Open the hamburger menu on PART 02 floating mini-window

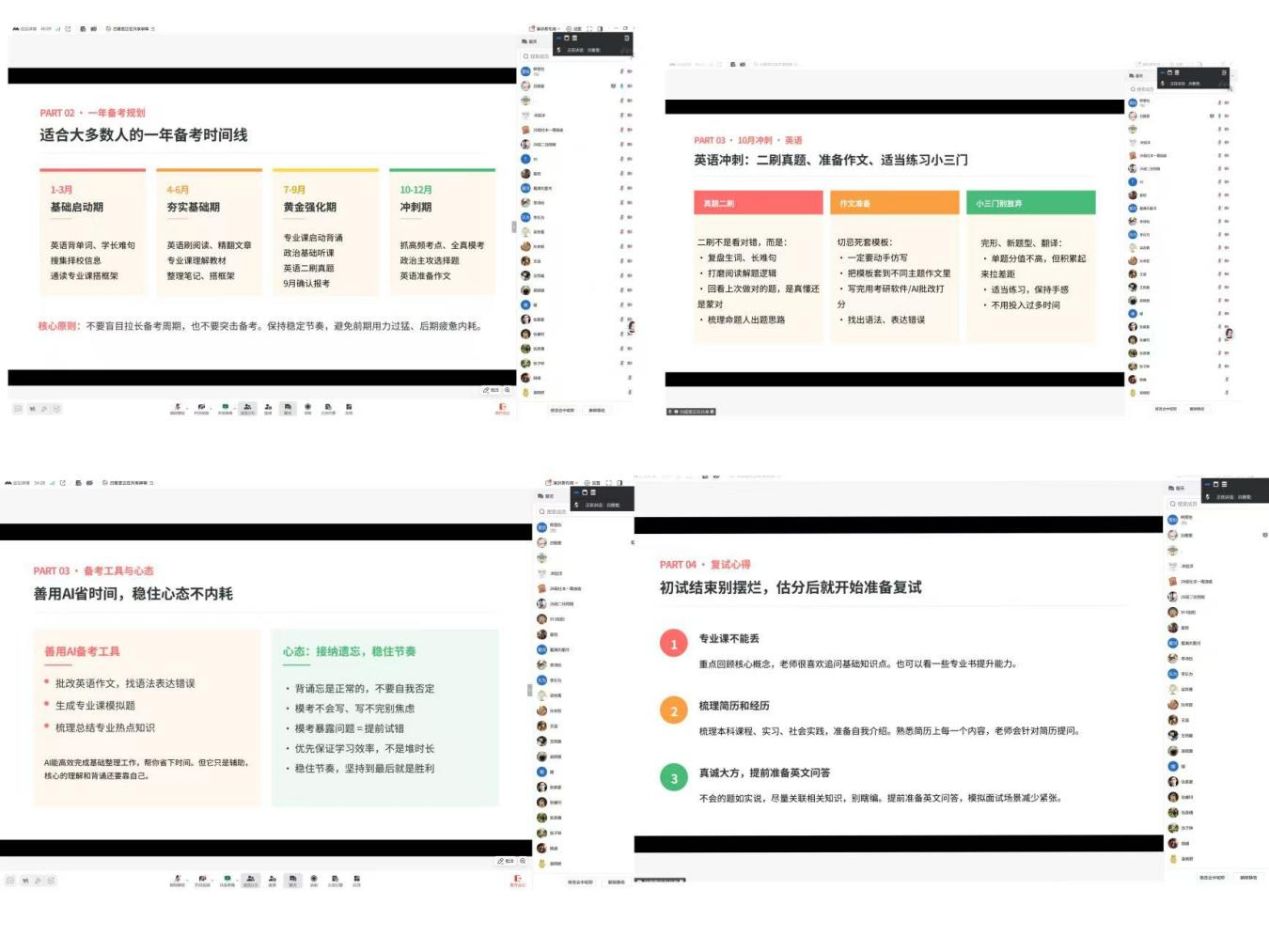point(626,39)
